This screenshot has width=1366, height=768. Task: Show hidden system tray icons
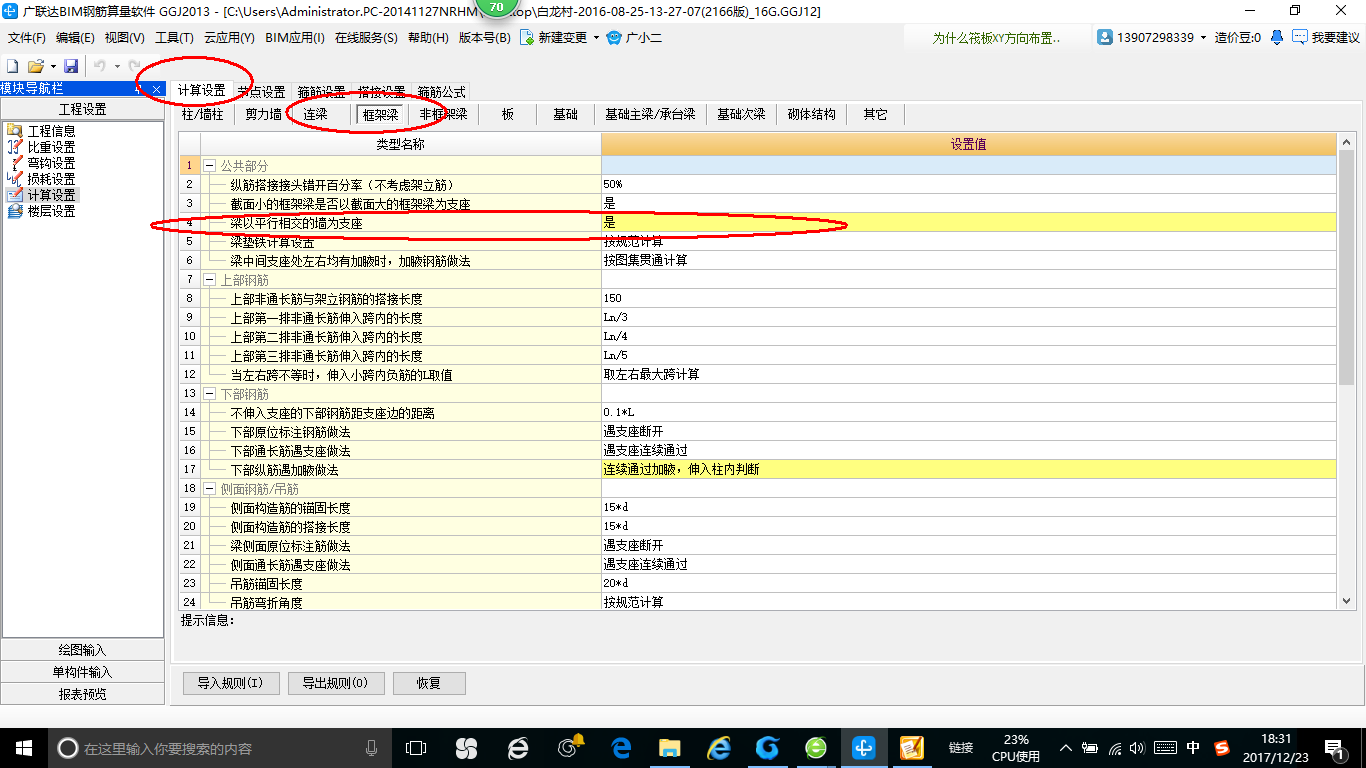[1065, 747]
